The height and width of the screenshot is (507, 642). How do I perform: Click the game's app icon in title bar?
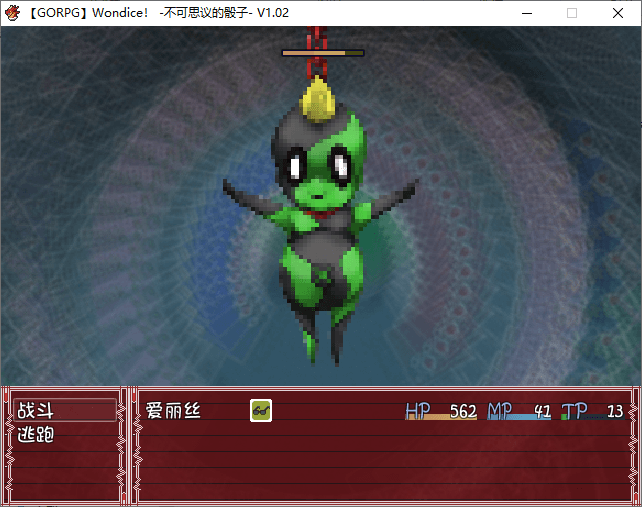pyautogui.click(x=13, y=13)
